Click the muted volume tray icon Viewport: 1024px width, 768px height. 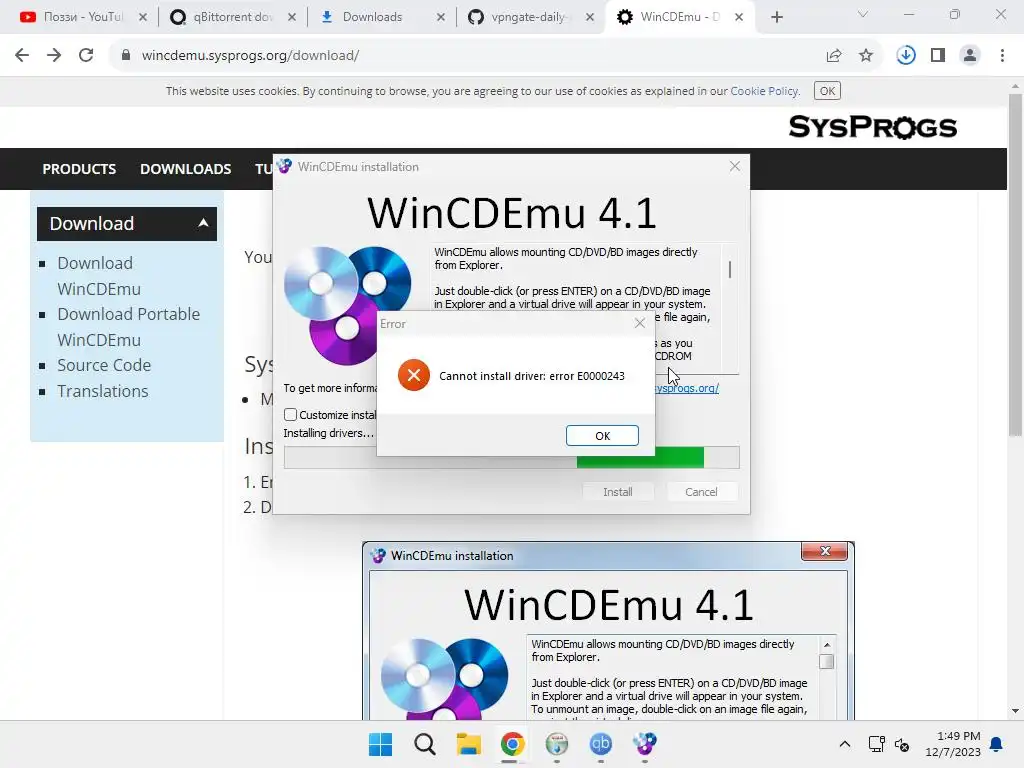(x=902, y=744)
